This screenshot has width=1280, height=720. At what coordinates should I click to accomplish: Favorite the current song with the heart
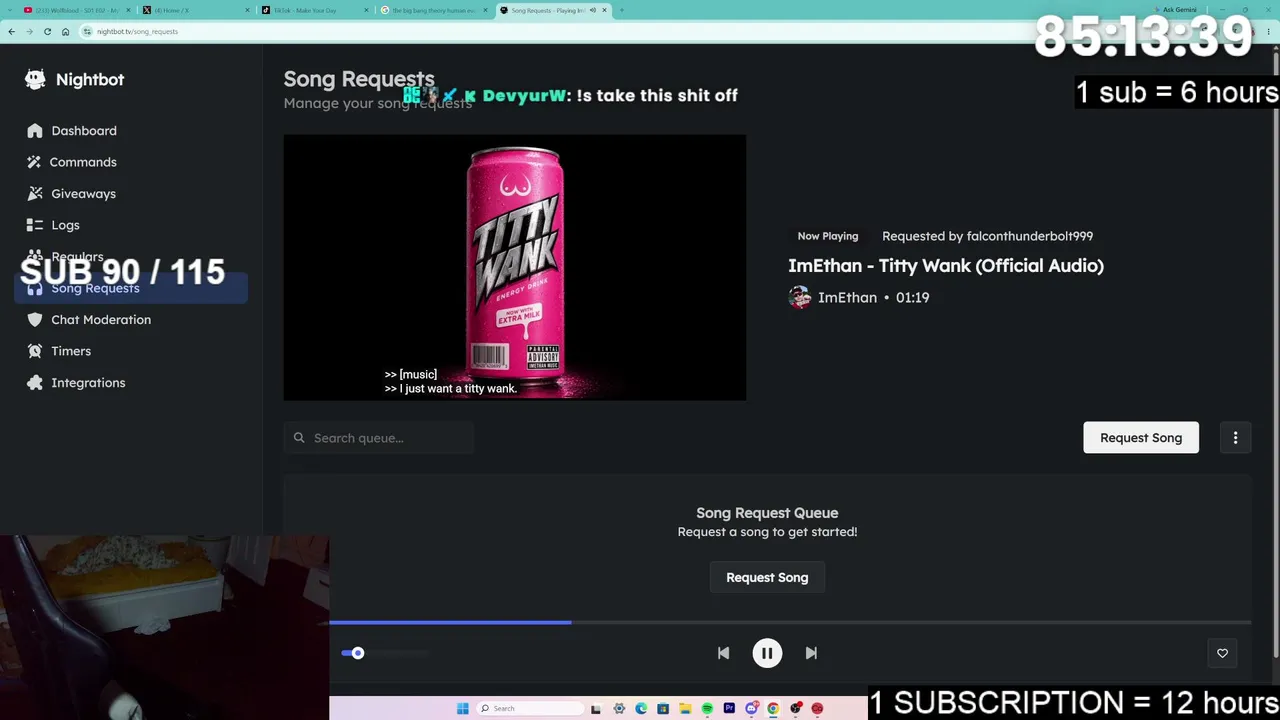1222,653
